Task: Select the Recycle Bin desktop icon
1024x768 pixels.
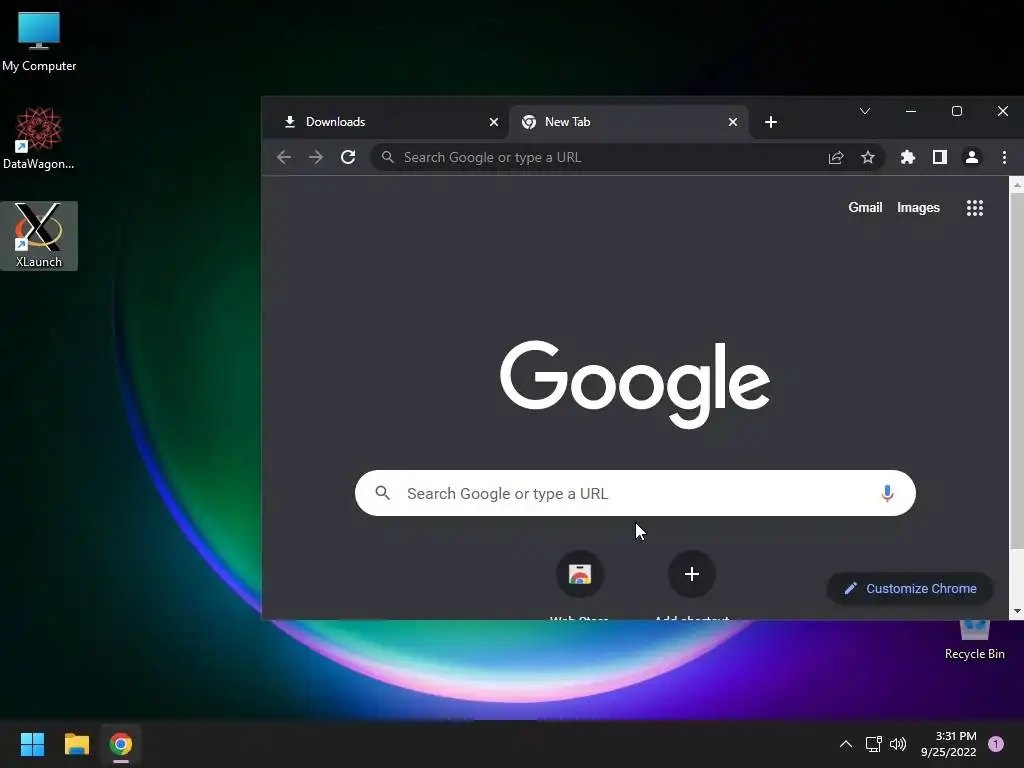Action: 974,641
